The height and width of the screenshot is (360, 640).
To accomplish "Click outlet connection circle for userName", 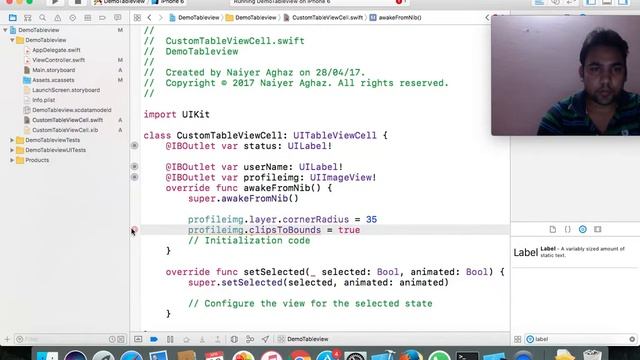I will (134, 167).
